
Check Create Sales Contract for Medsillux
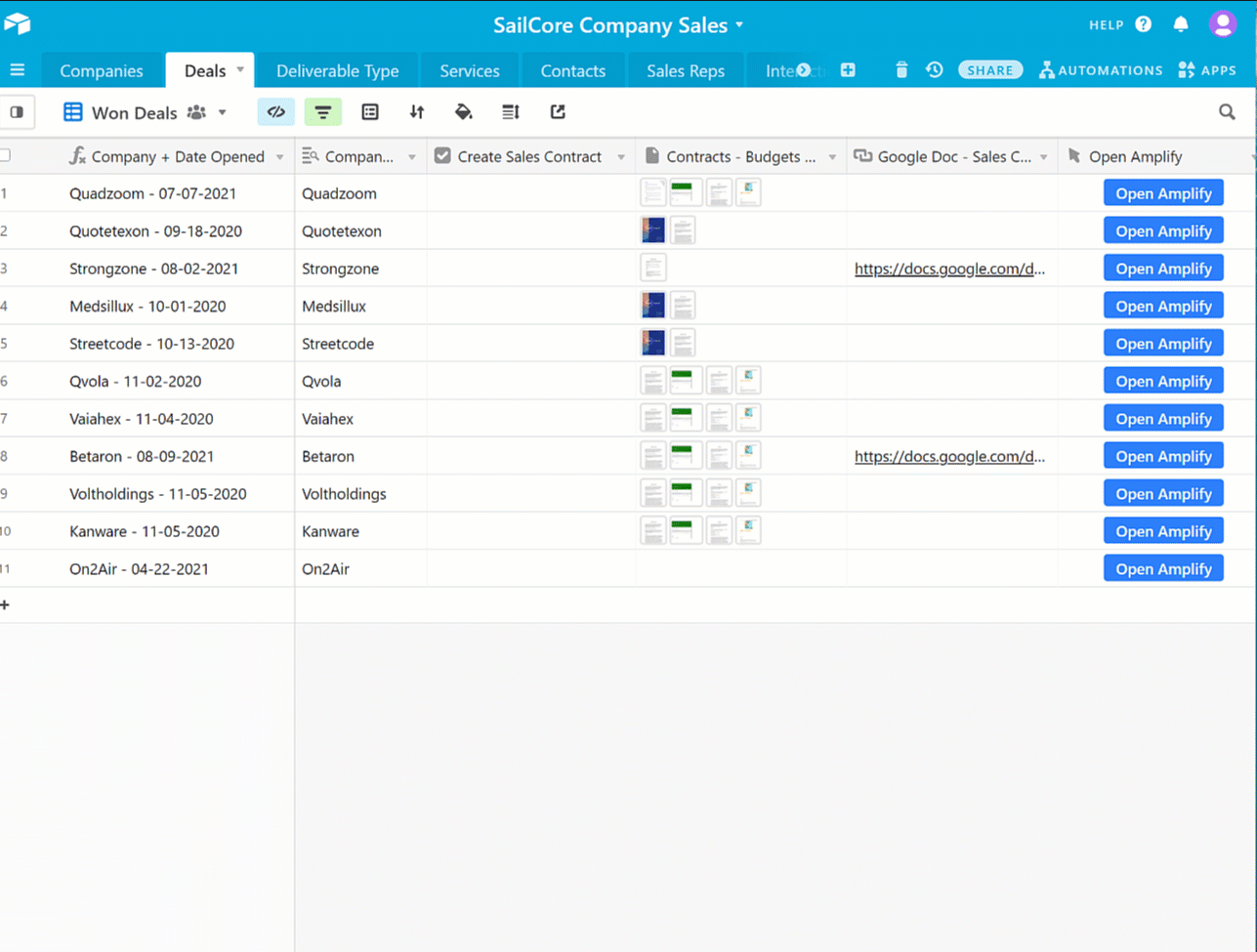coord(531,307)
